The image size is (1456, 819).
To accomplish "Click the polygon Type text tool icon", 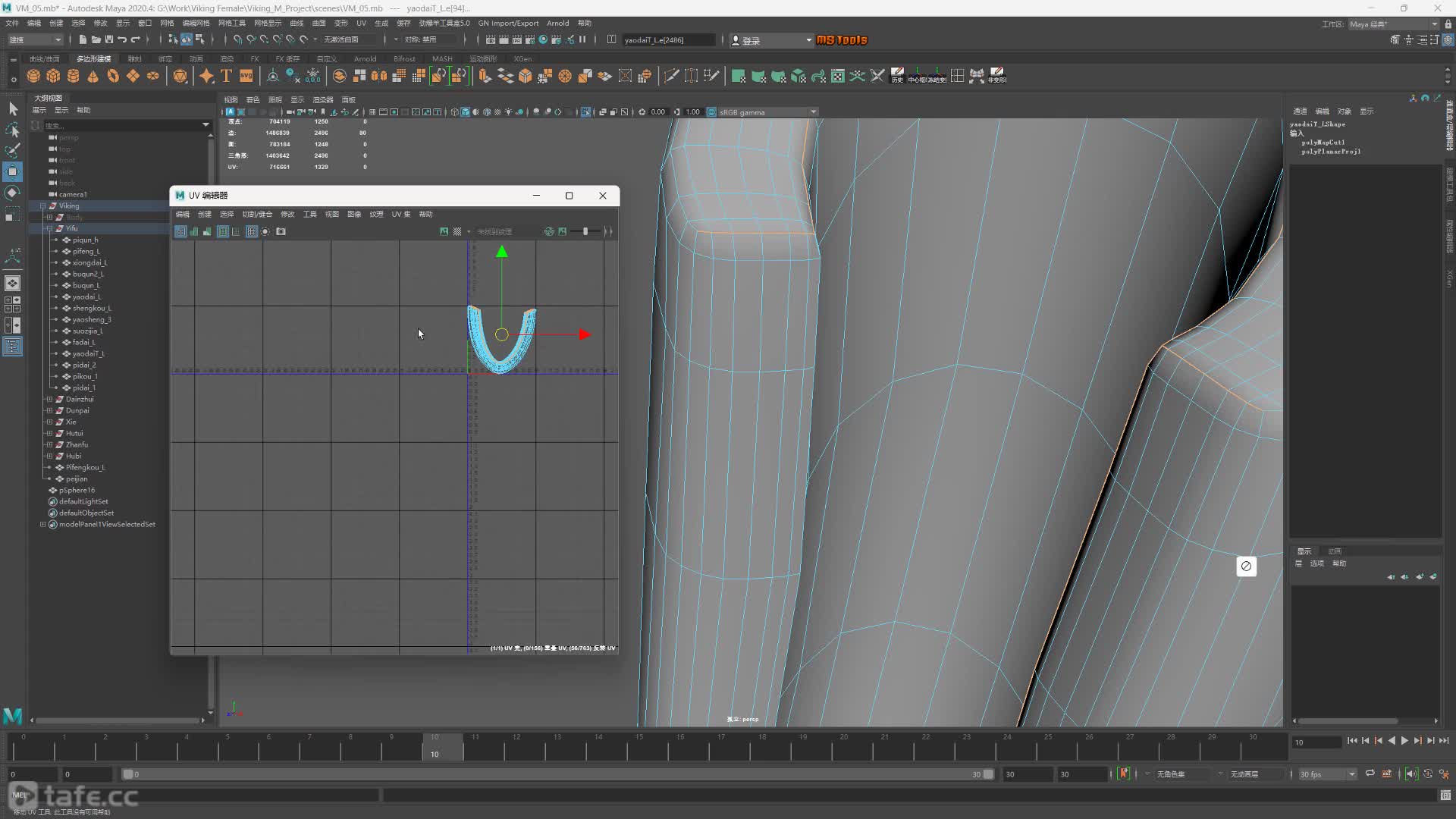I will (x=226, y=76).
